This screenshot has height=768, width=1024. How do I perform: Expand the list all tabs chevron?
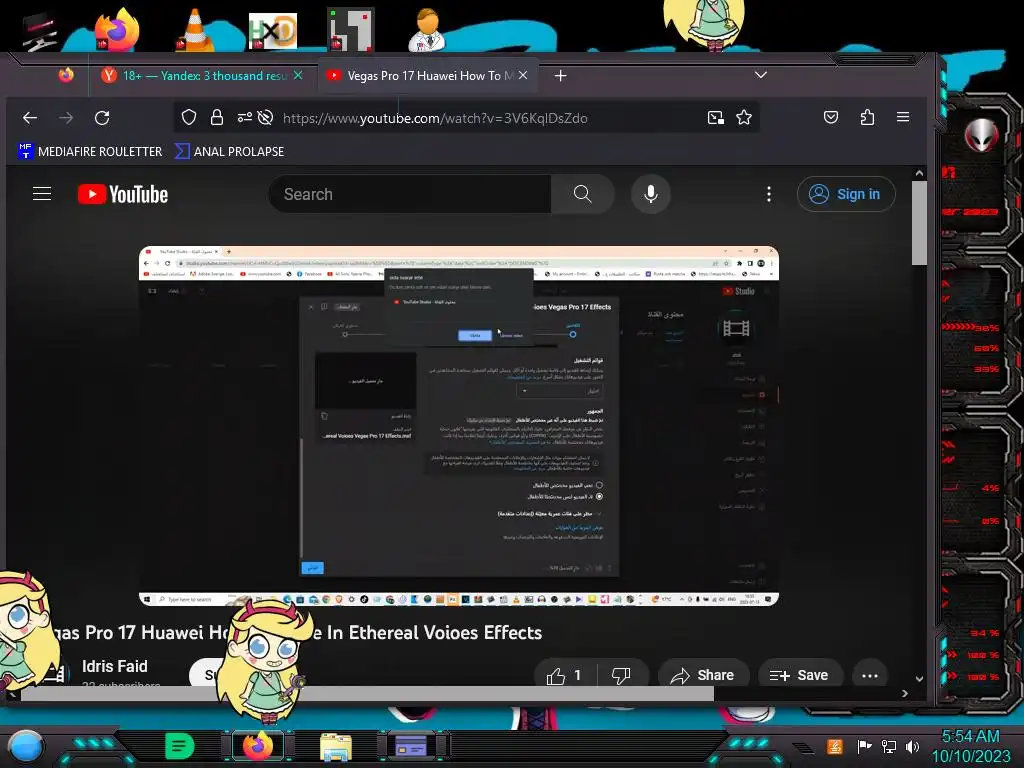click(x=761, y=75)
